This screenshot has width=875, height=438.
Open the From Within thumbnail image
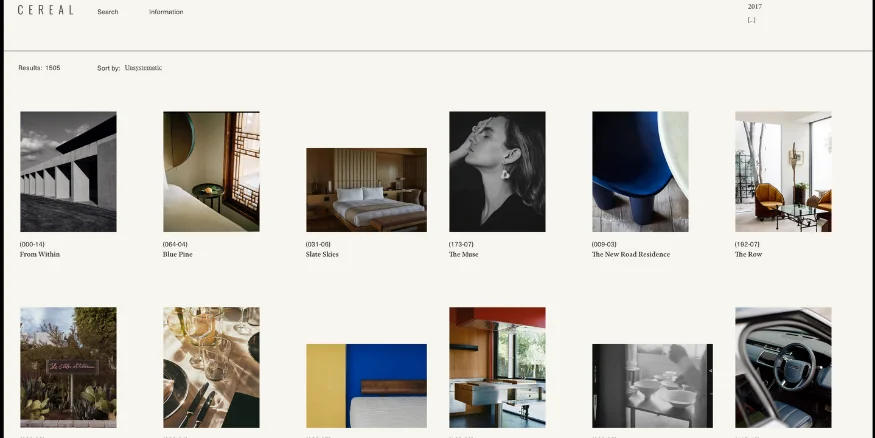pos(68,171)
